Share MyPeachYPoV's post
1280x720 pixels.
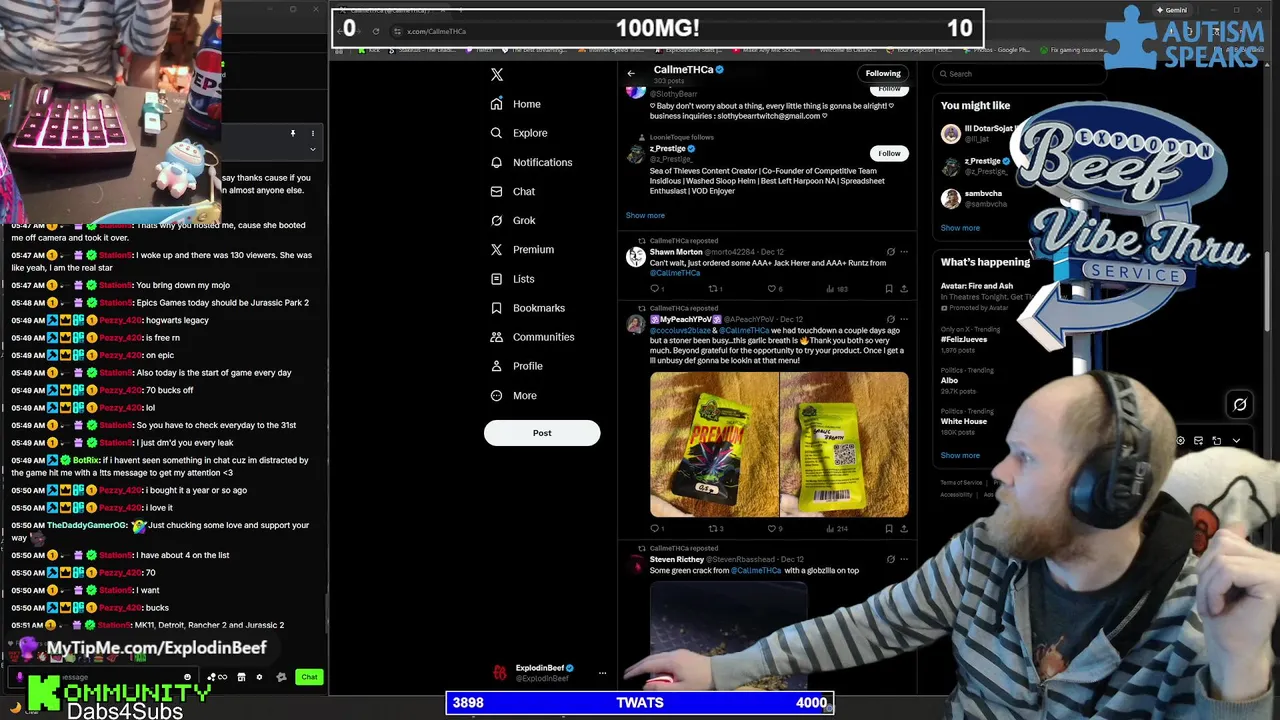tap(904, 528)
